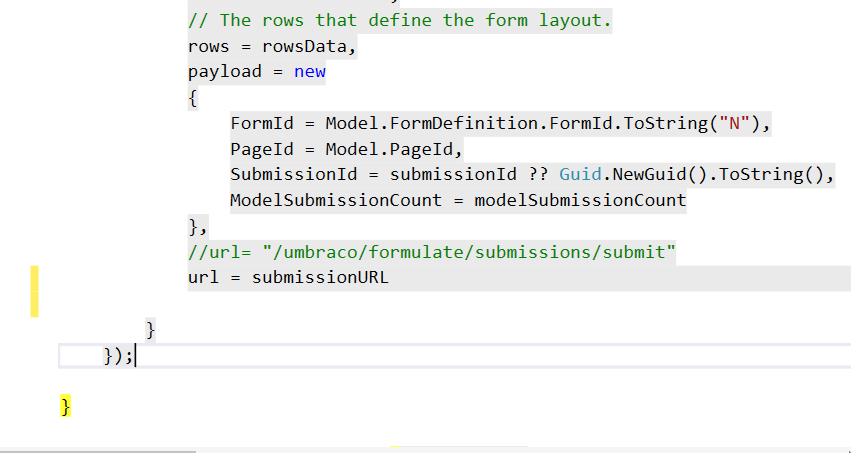Click lowercase 'modelSubmissionCount' variable
The height and width of the screenshot is (453, 851).
click(580, 200)
